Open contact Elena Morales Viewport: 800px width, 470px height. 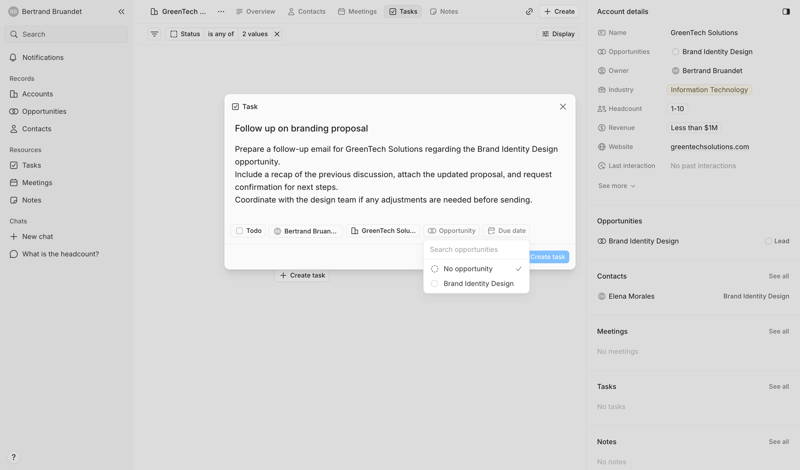626,296
